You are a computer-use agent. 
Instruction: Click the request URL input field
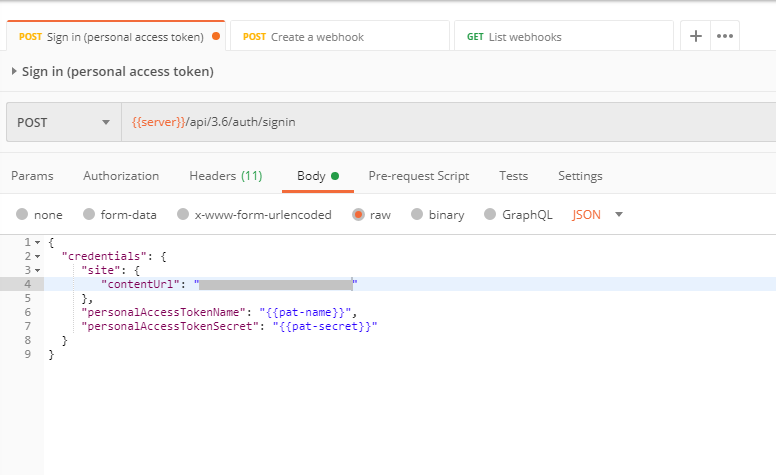pos(450,122)
